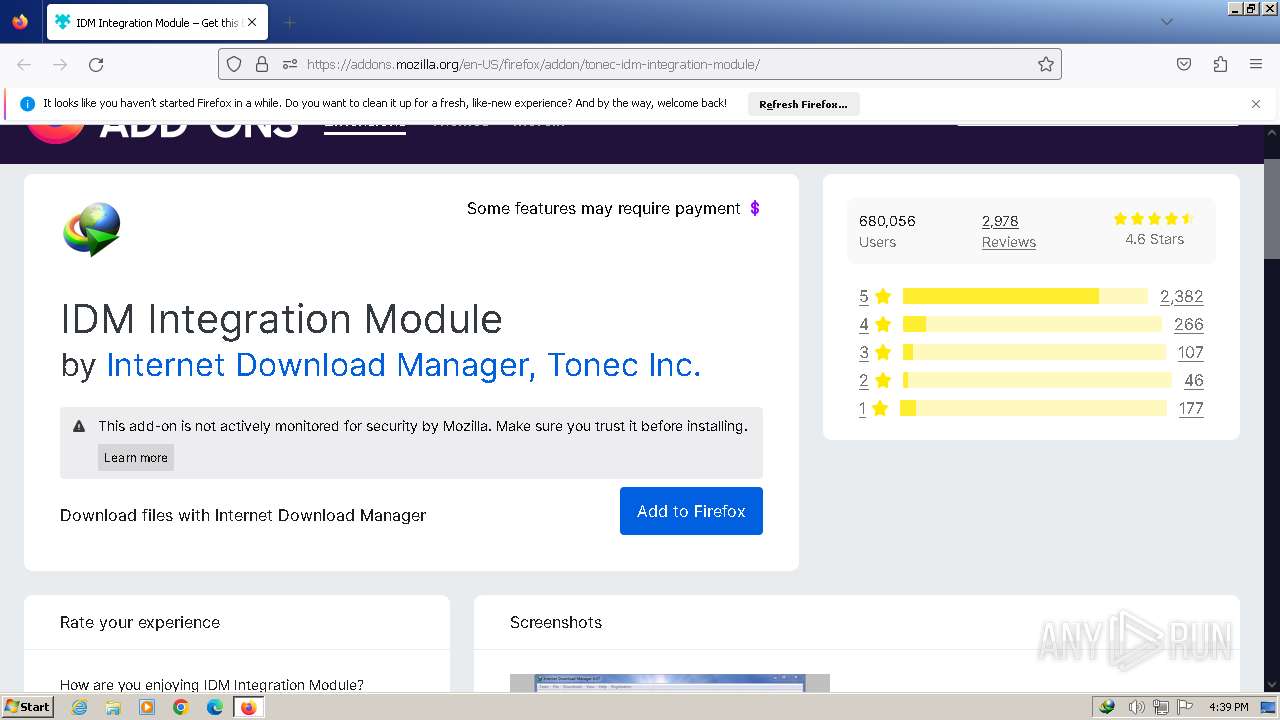Click the 4.6 star rating icons

click(1154, 218)
